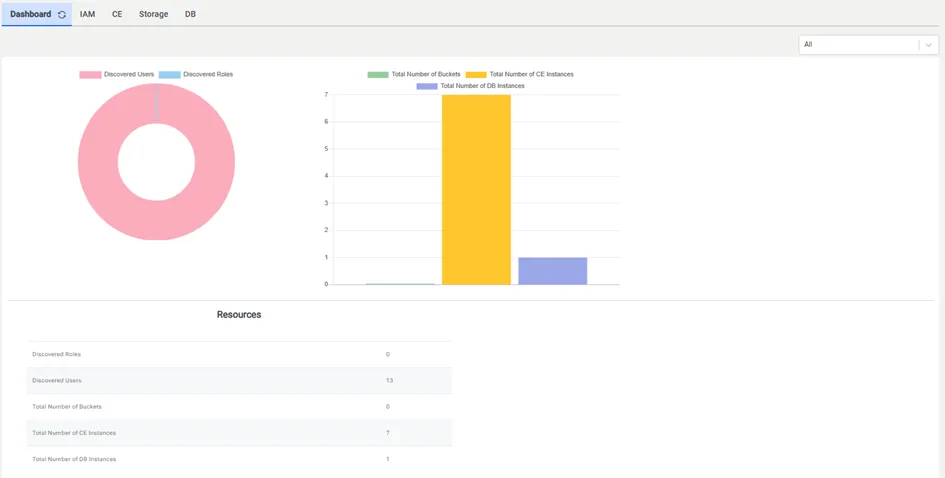Click the dropdown chevron arrow
945x478 pixels.
[x=929, y=45]
